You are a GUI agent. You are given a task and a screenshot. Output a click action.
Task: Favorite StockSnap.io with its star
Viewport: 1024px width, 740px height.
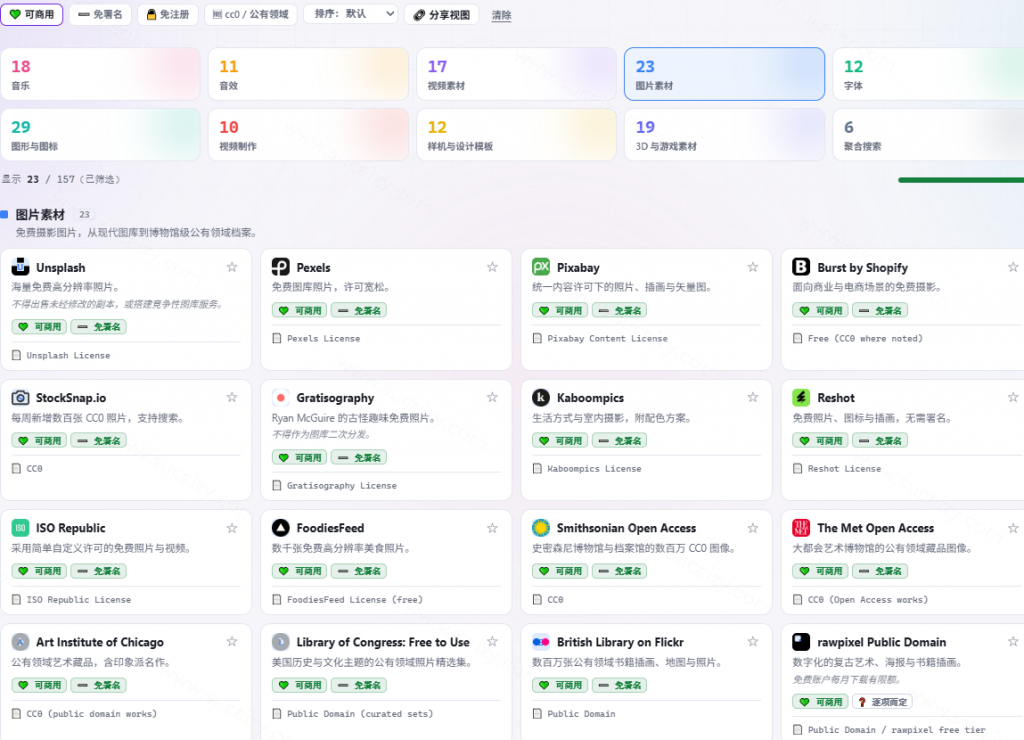232,397
